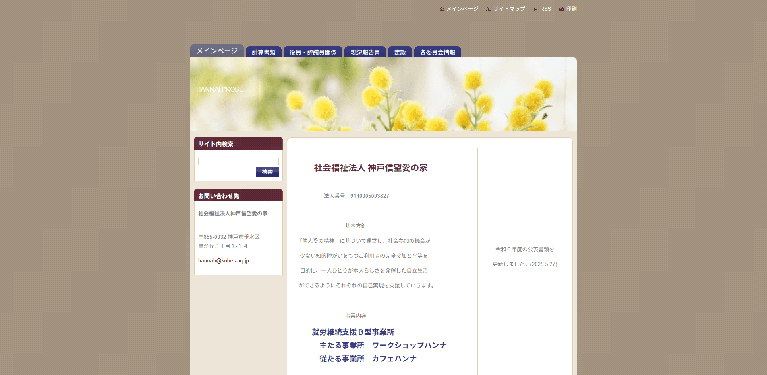Click the heading 社会福祉法人 神戸信望愛の家
This screenshot has width=767, height=375.
370,168
